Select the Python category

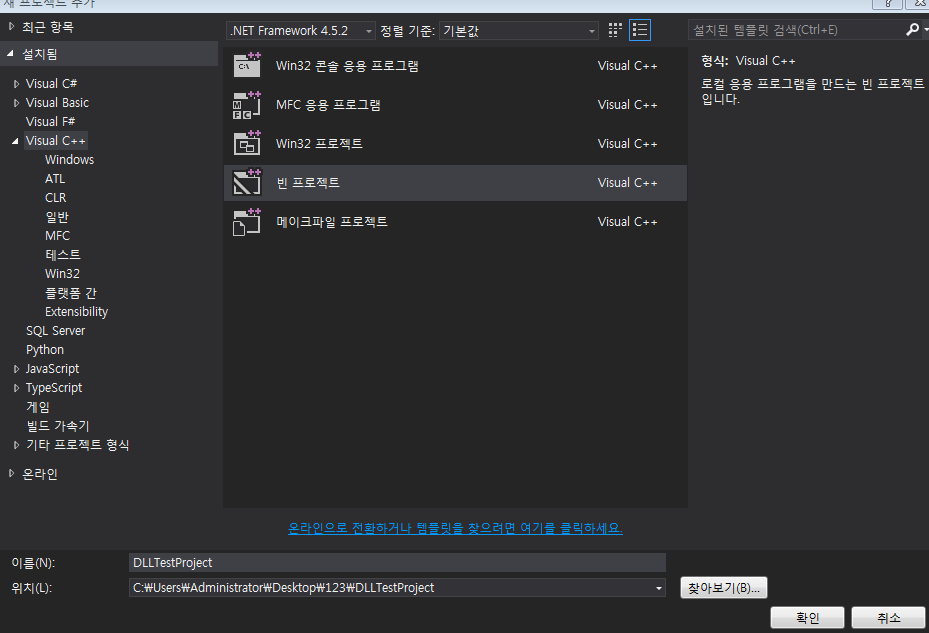[x=45, y=350]
